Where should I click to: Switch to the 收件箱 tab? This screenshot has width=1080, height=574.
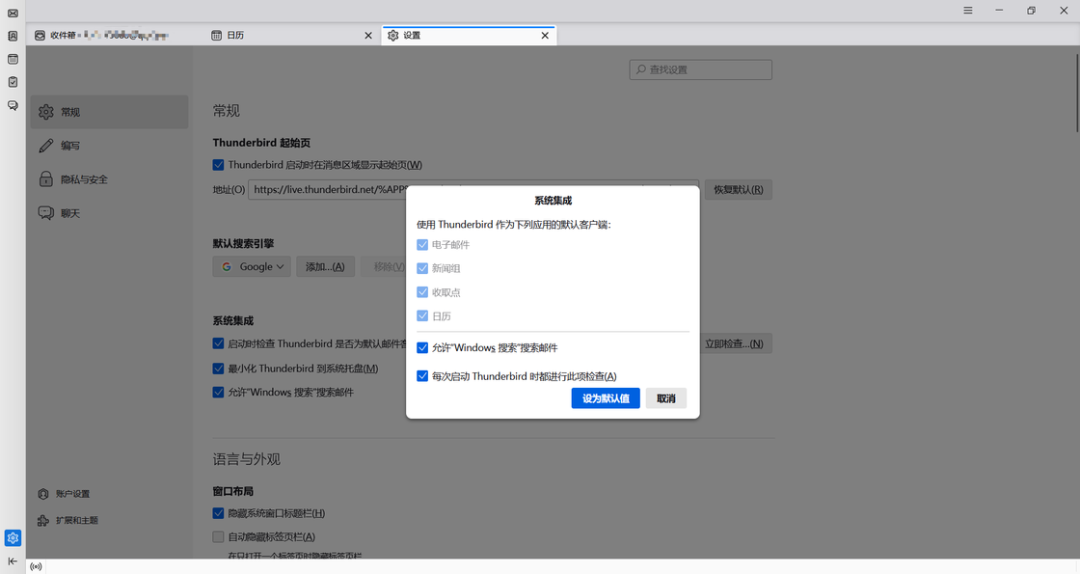(x=114, y=35)
